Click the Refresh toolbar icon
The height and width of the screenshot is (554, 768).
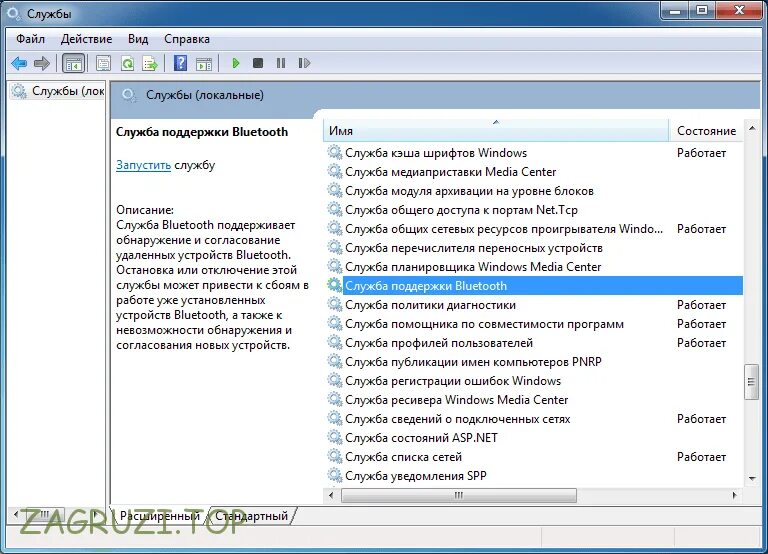click(x=127, y=63)
